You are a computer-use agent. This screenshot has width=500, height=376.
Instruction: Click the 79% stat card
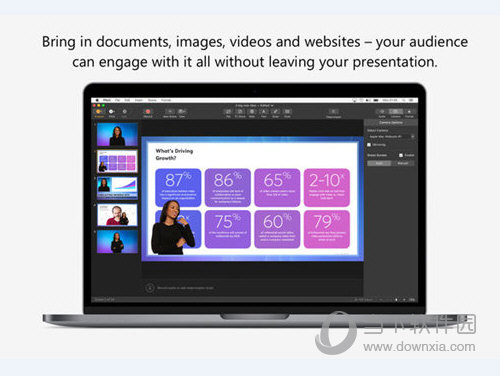coord(327,229)
